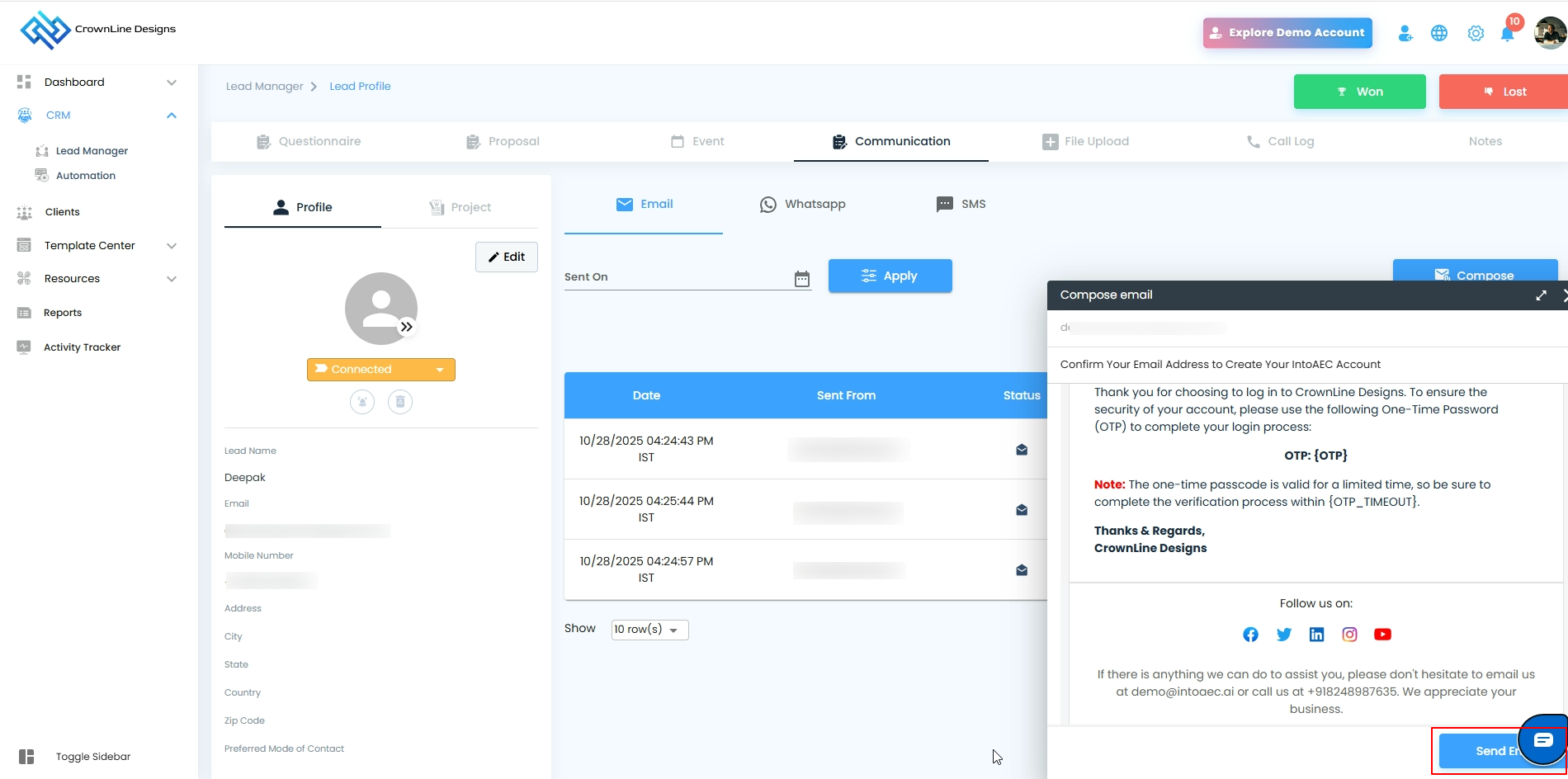Open the Connected status dropdown
The image size is (1568, 779).
click(x=381, y=370)
